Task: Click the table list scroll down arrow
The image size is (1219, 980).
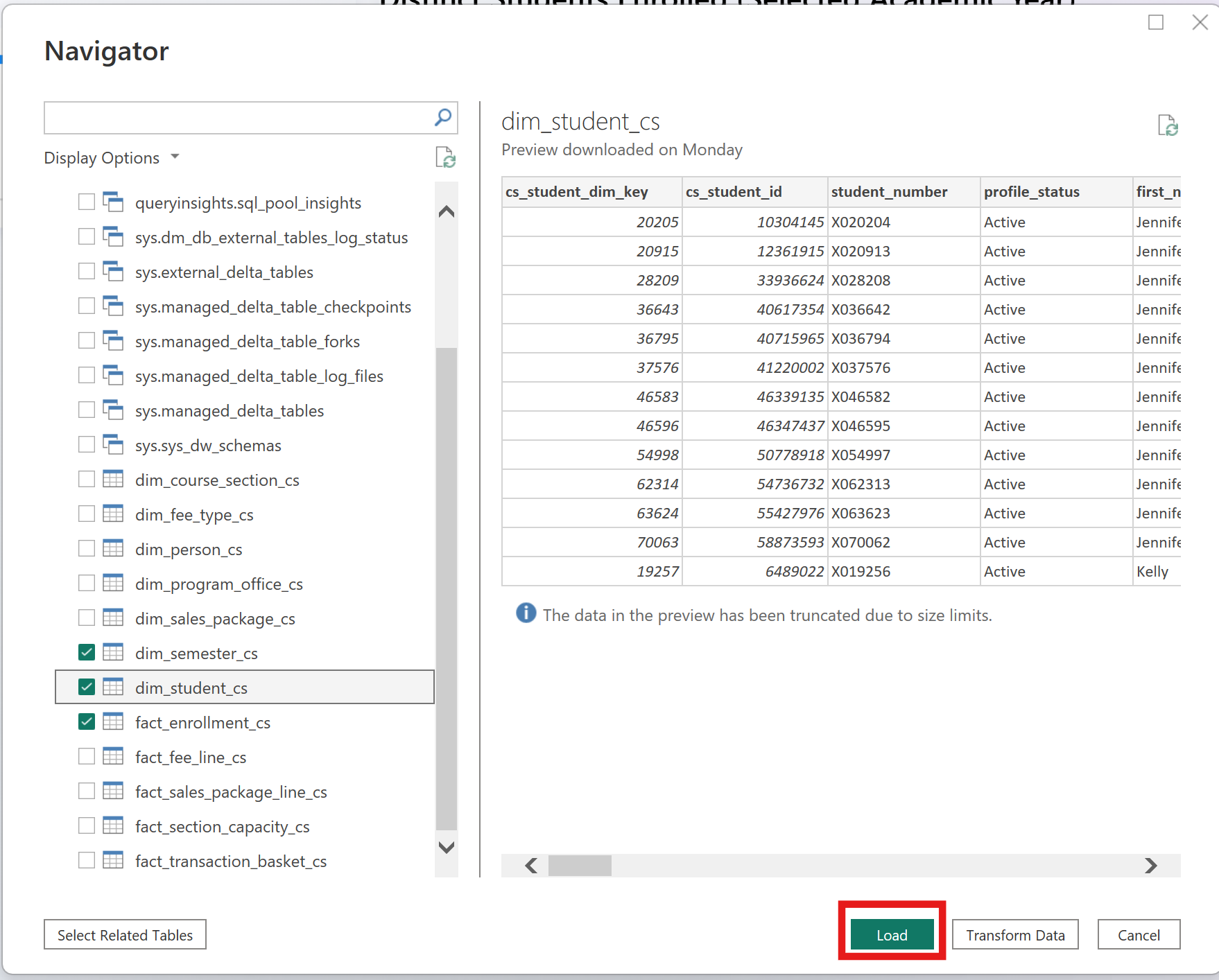Action: click(447, 847)
